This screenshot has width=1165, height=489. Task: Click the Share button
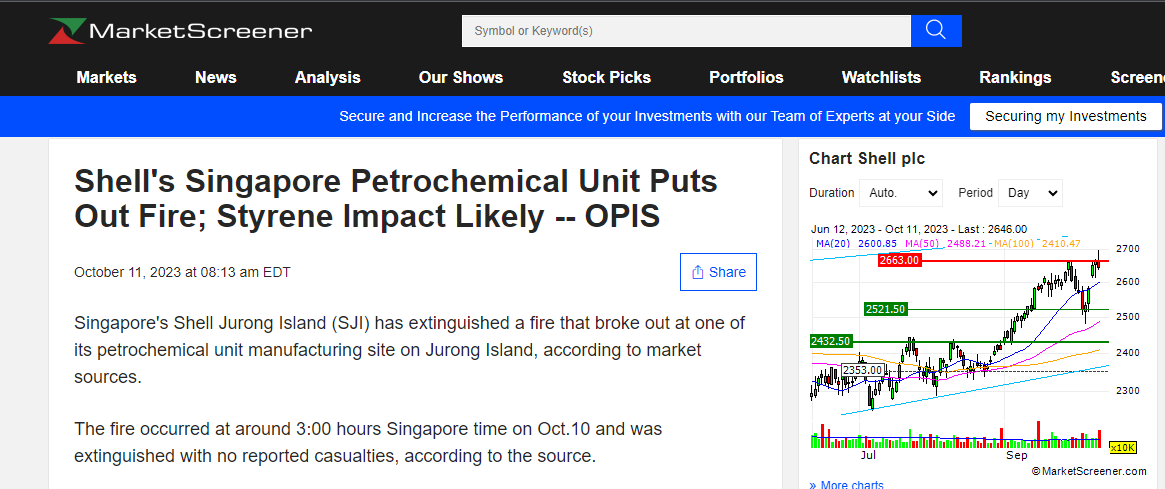click(718, 272)
